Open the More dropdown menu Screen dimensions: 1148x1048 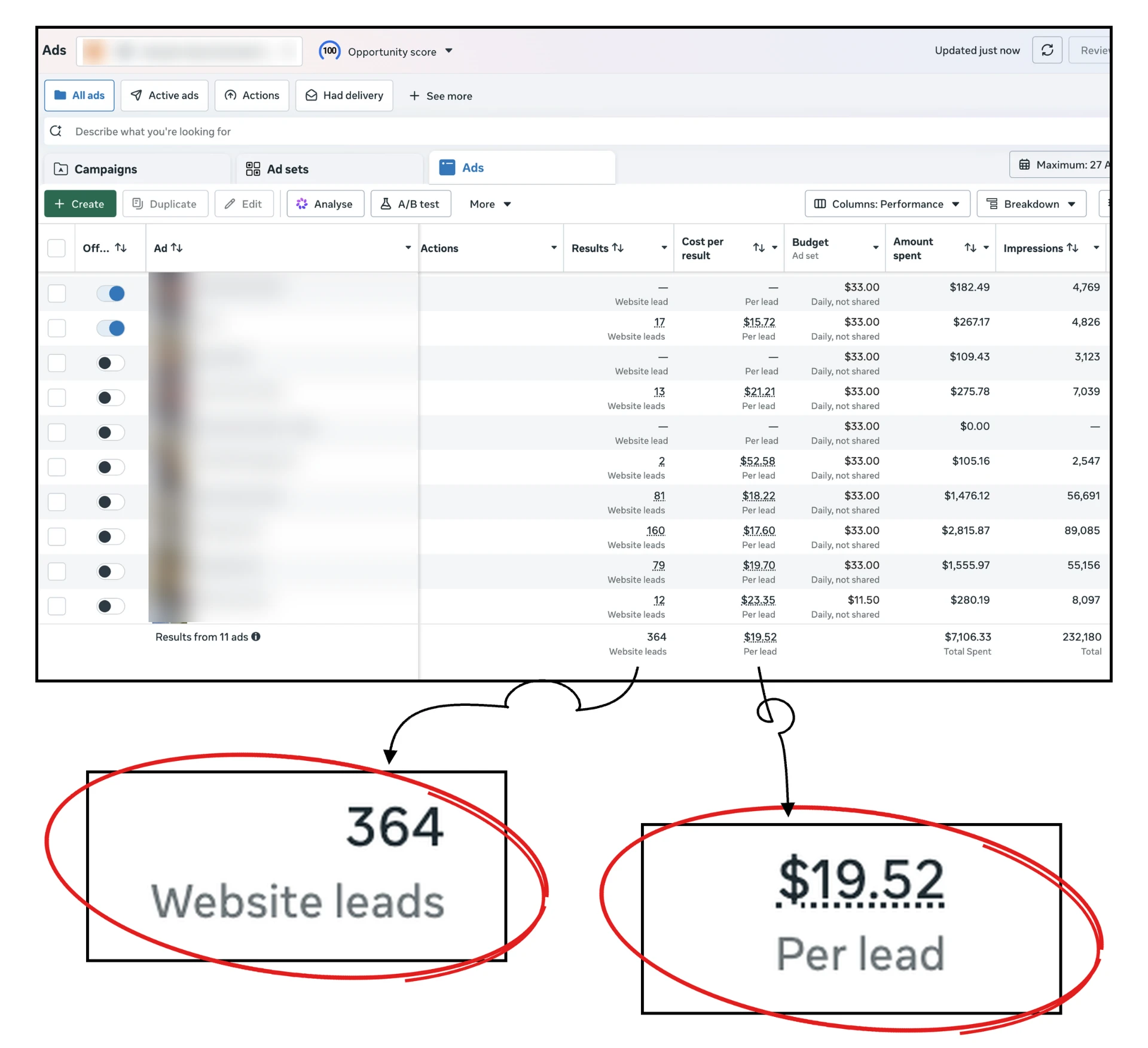click(x=490, y=204)
